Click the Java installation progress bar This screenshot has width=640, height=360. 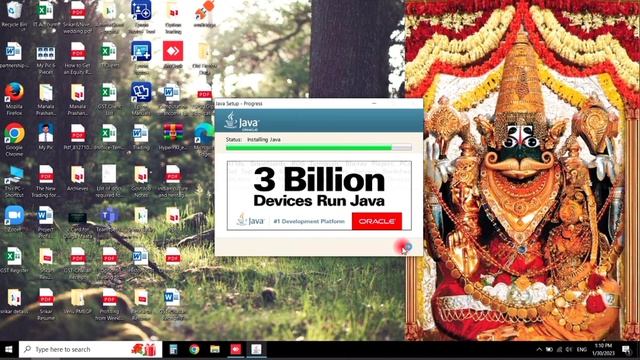pyautogui.click(x=319, y=148)
